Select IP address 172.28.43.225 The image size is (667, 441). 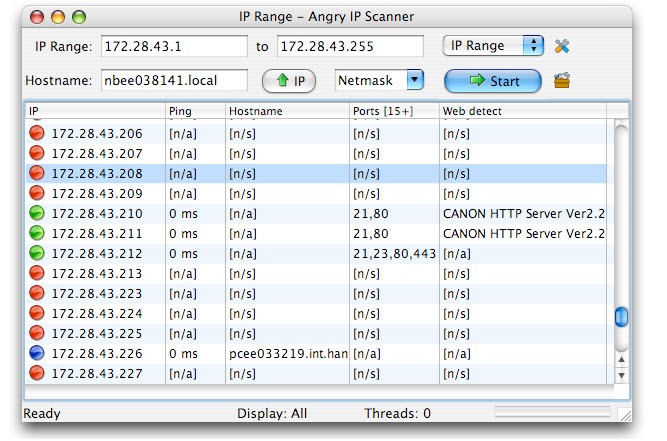click(x=97, y=333)
